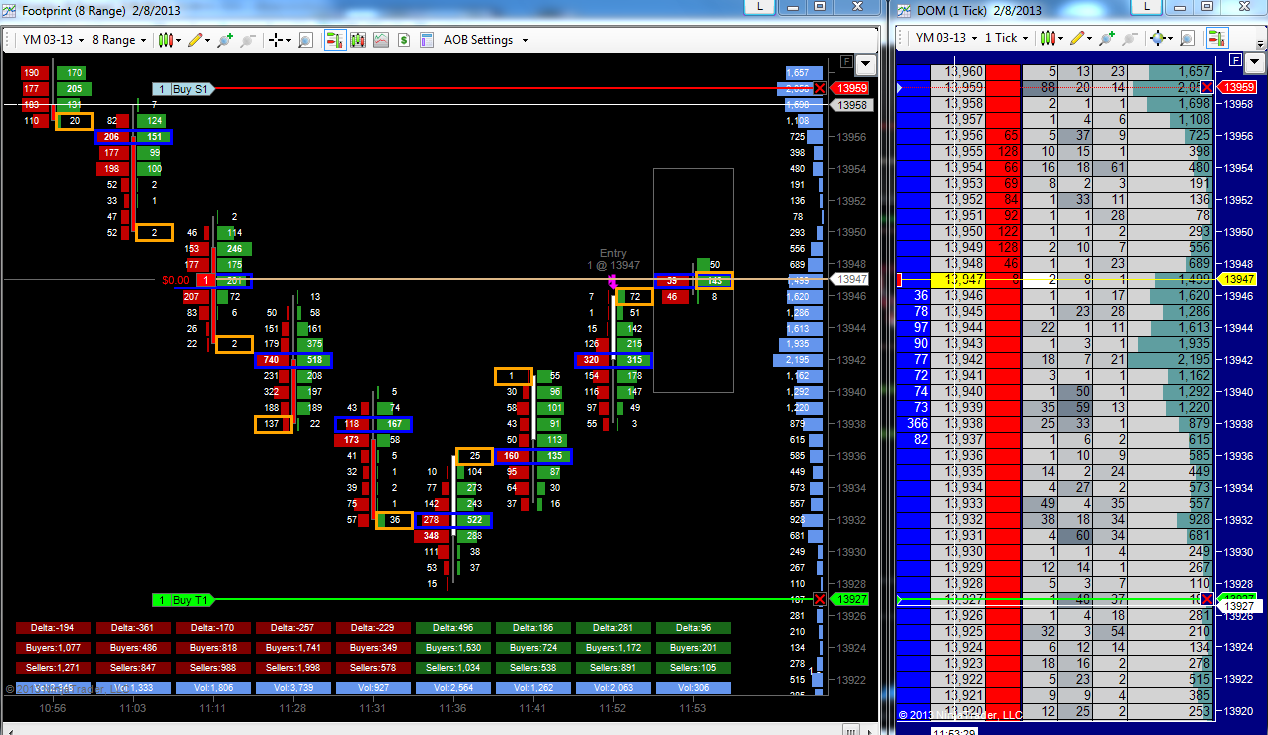
Task: Click yellow 13947 price marker in DOM
Action: pyautogui.click(x=1238, y=279)
